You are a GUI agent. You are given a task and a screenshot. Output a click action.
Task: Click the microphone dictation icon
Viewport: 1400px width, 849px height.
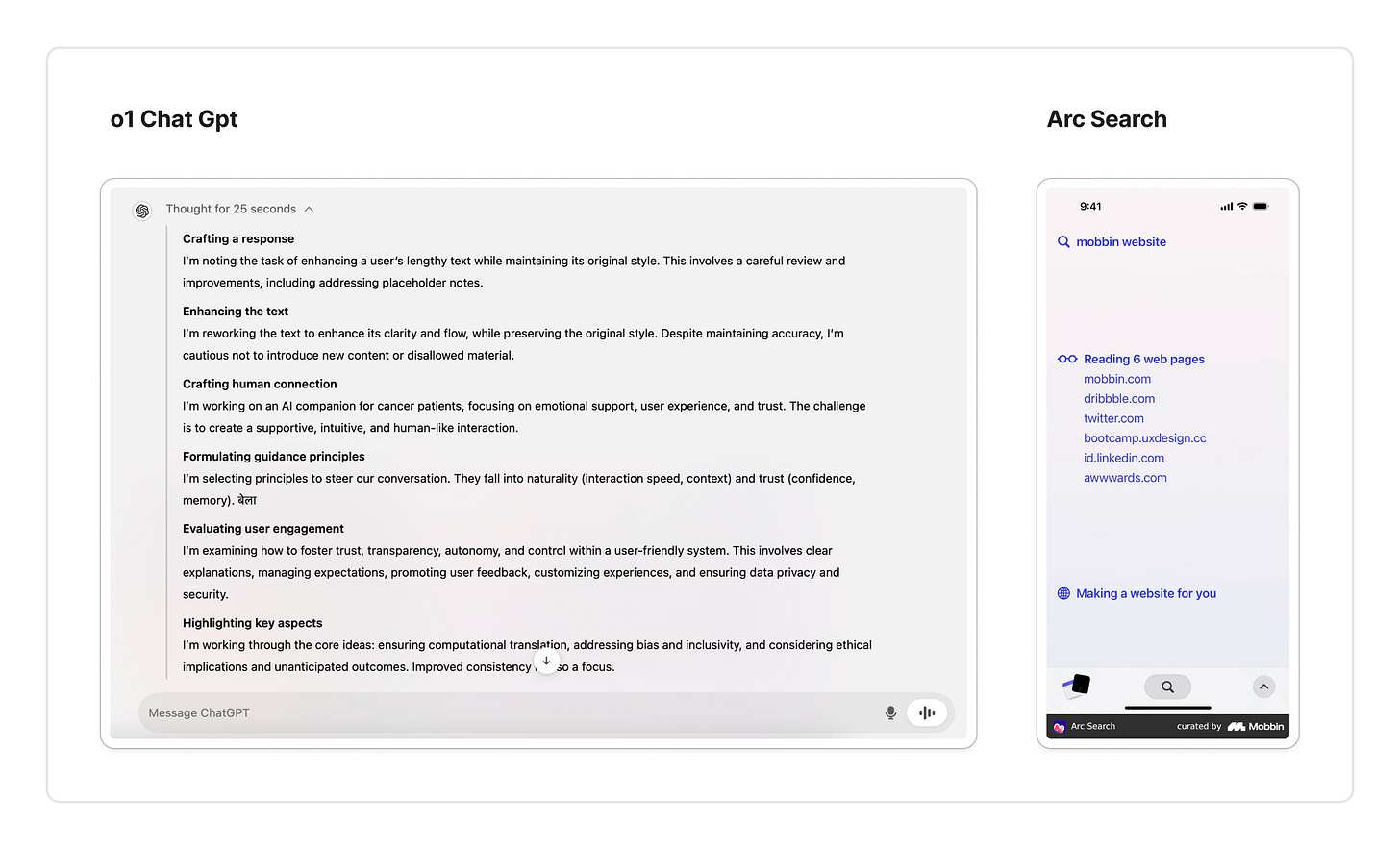point(890,712)
